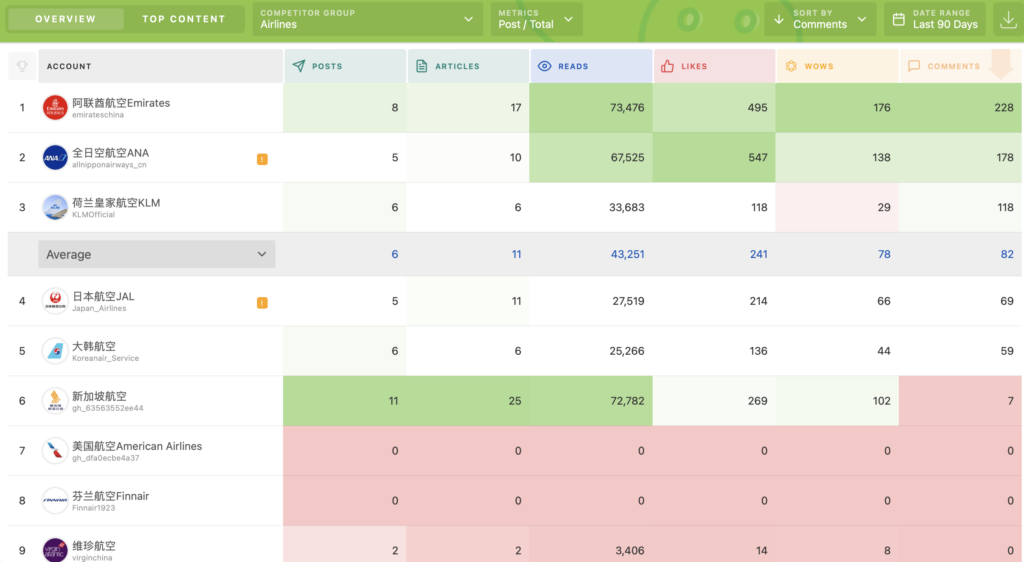The height and width of the screenshot is (562, 1024).
Task: Click the Finnair account logo
Action: 55,501
